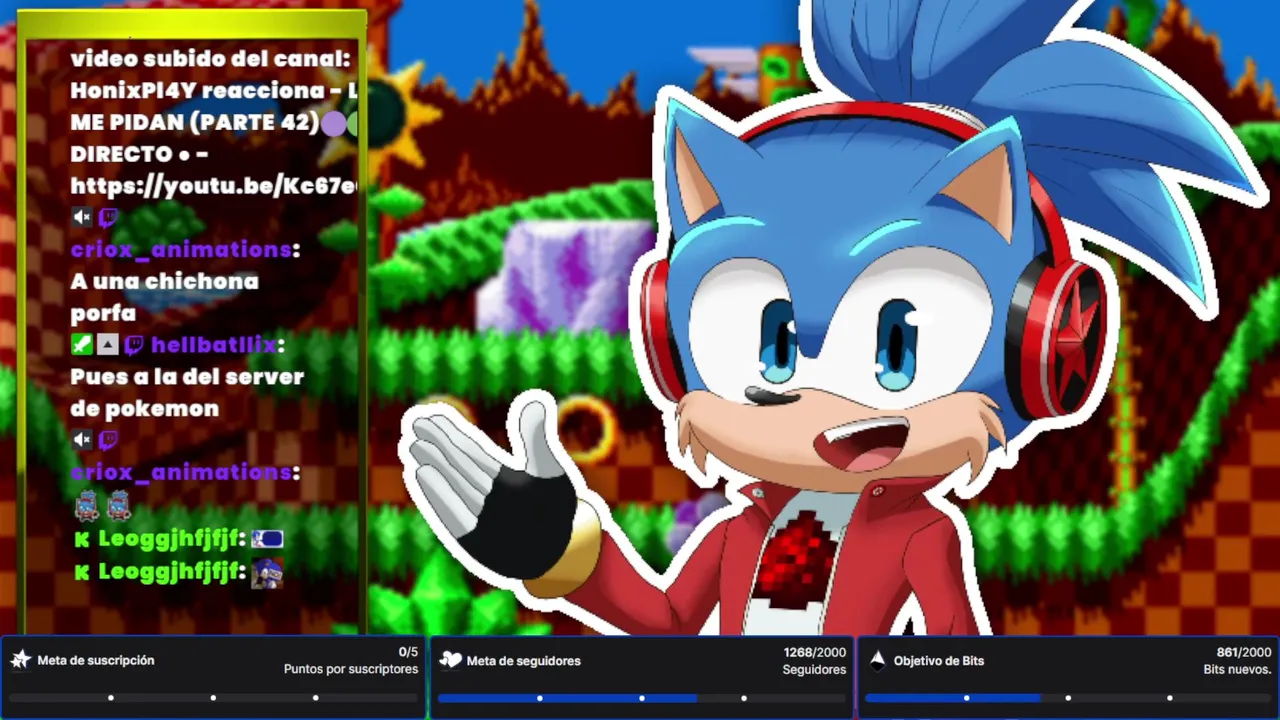This screenshot has width=1280, height=720.
Task: Click the 'A una chichona' chat message
Action: click(x=164, y=281)
